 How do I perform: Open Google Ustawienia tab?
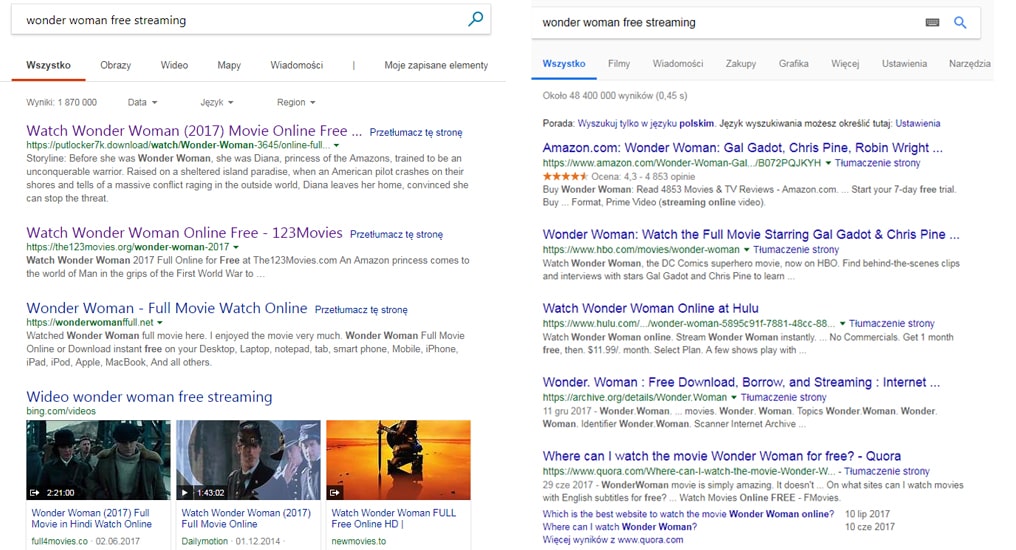pos(904,63)
